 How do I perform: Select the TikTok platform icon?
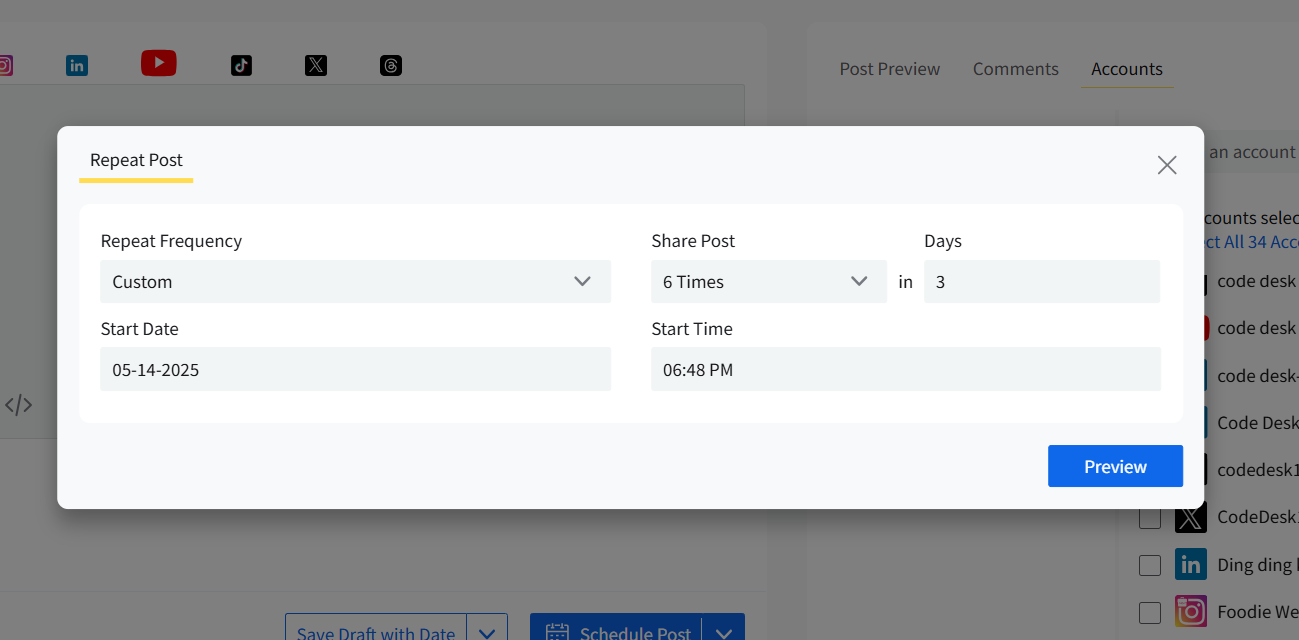pyautogui.click(x=241, y=66)
